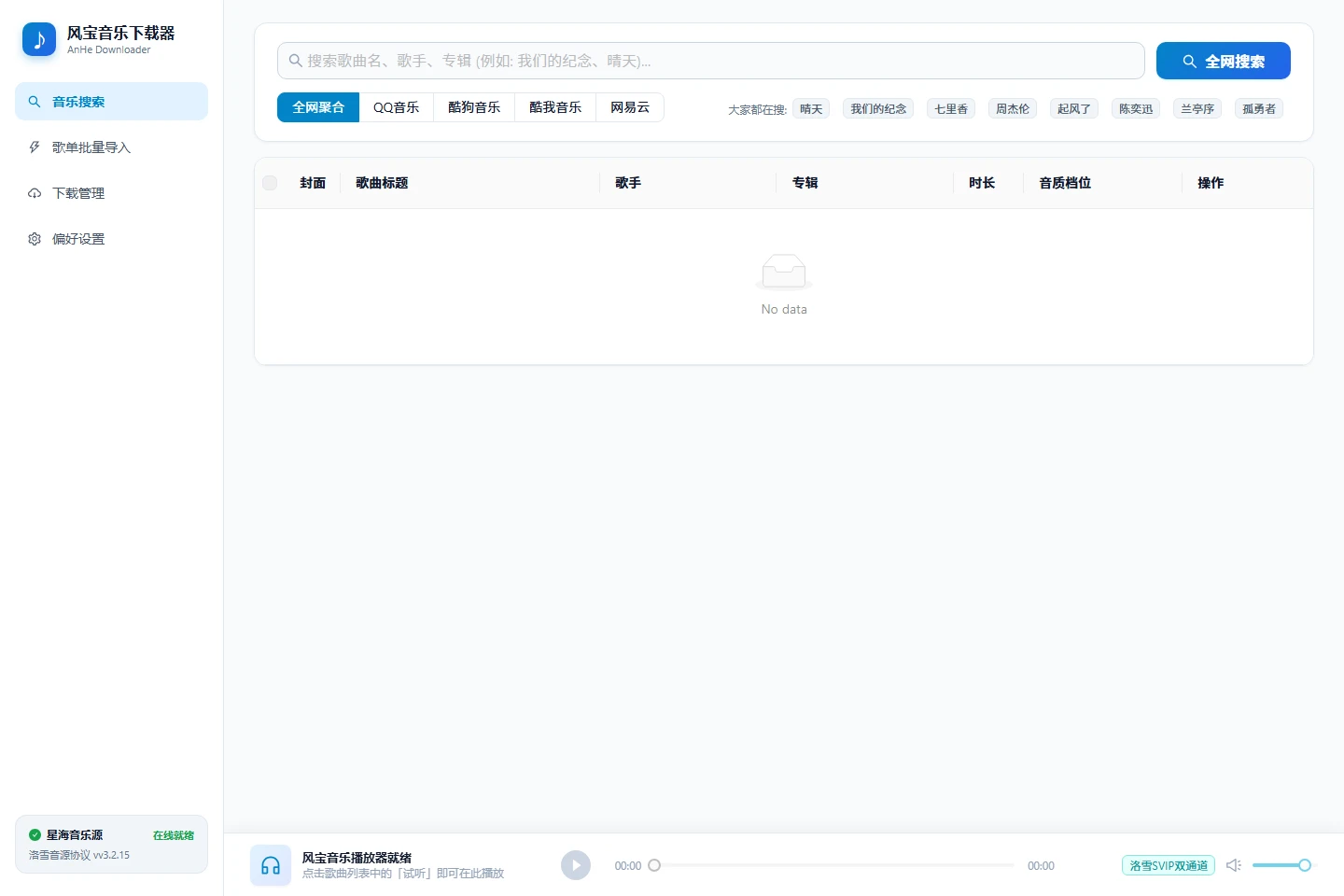This screenshot has height=896, width=1344.
Task: Pick the 陈奕迅 hot search tag
Action: (1136, 108)
